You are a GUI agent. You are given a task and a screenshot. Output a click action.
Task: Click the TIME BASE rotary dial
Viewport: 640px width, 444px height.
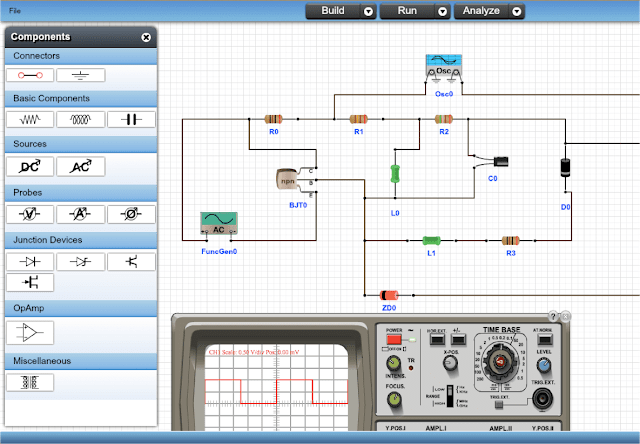click(x=502, y=361)
